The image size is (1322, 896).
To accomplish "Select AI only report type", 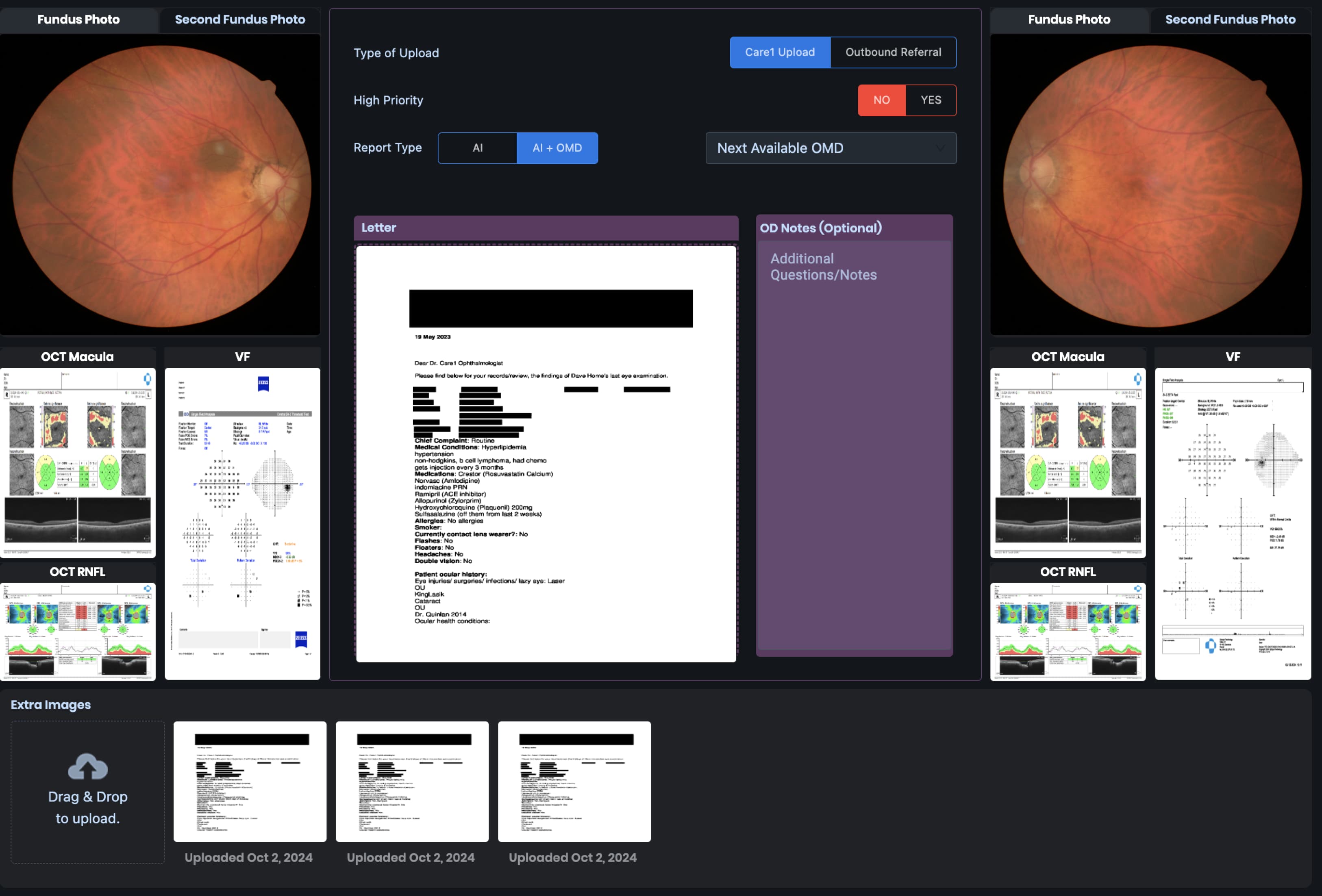I will click(477, 148).
